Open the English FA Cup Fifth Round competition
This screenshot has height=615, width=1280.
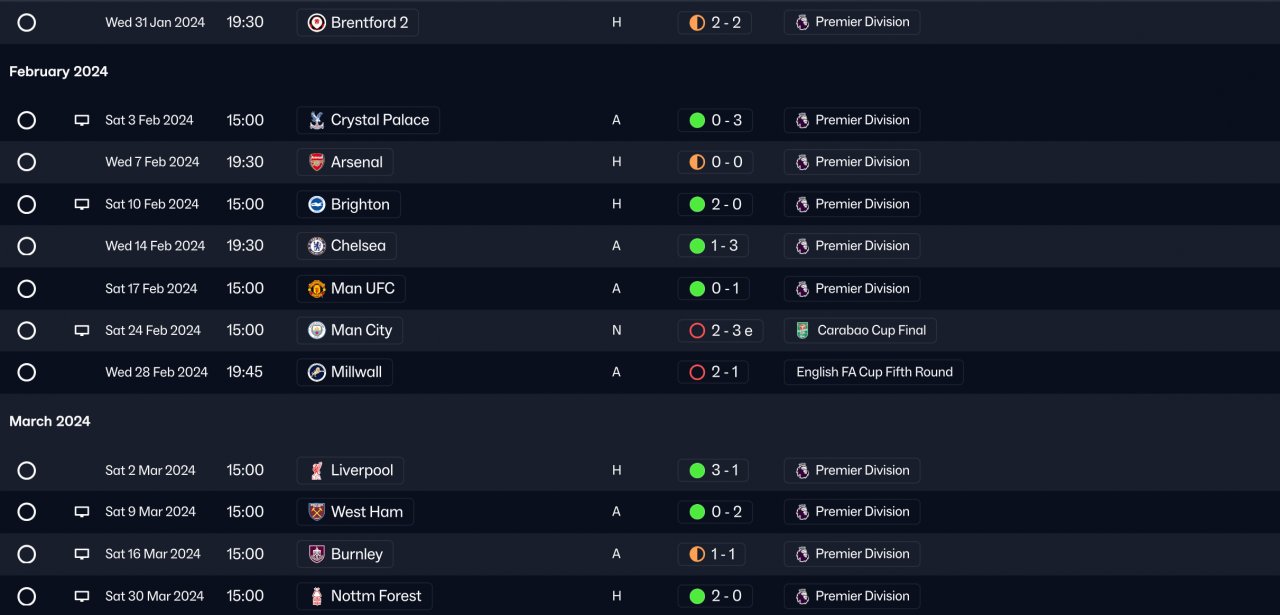pos(874,372)
